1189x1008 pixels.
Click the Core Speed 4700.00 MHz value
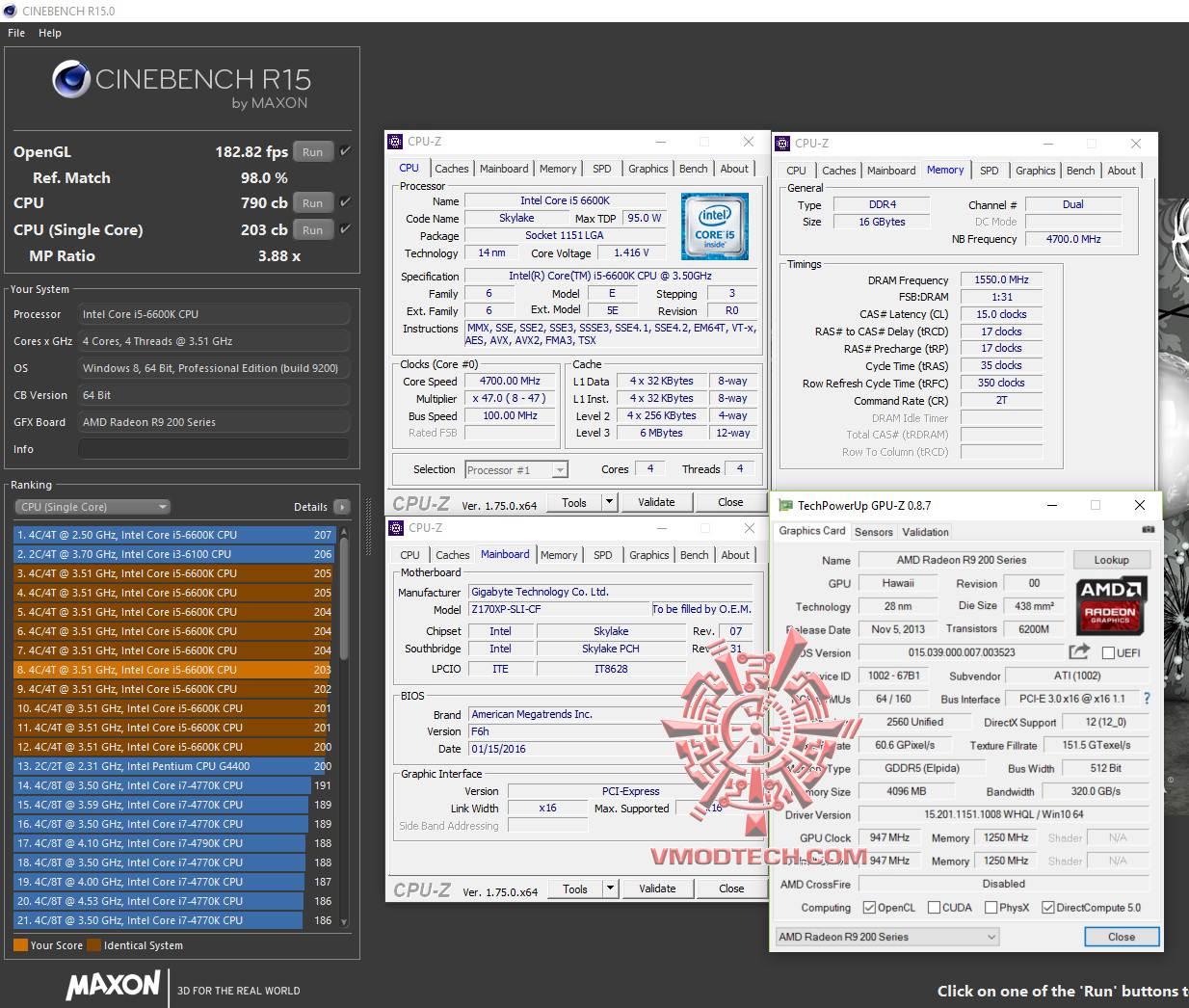[510, 381]
